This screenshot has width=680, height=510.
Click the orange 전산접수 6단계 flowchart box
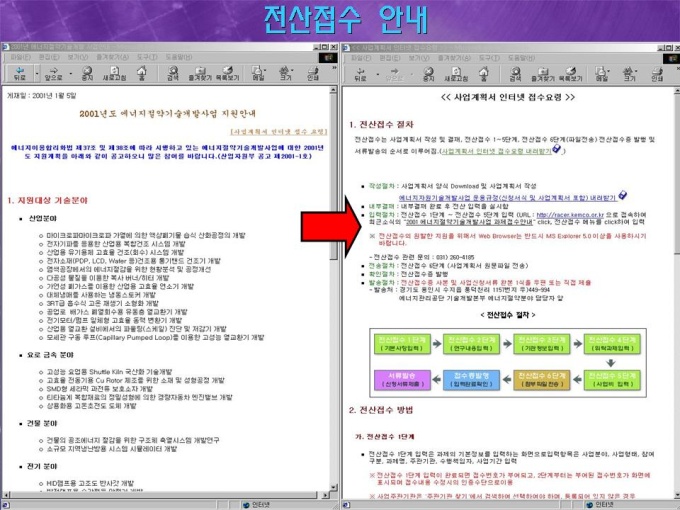tap(542, 379)
